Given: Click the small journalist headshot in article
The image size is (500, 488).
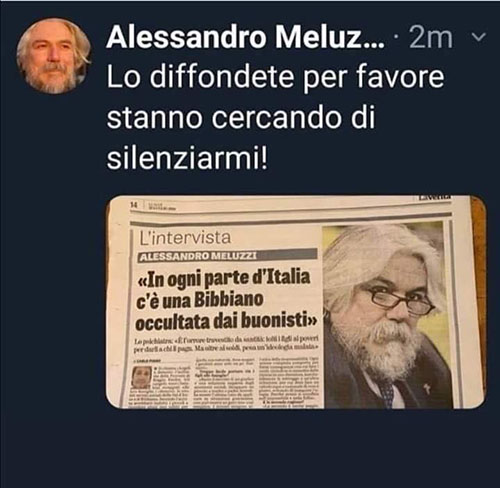Looking at the screenshot, I should [x=141, y=378].
